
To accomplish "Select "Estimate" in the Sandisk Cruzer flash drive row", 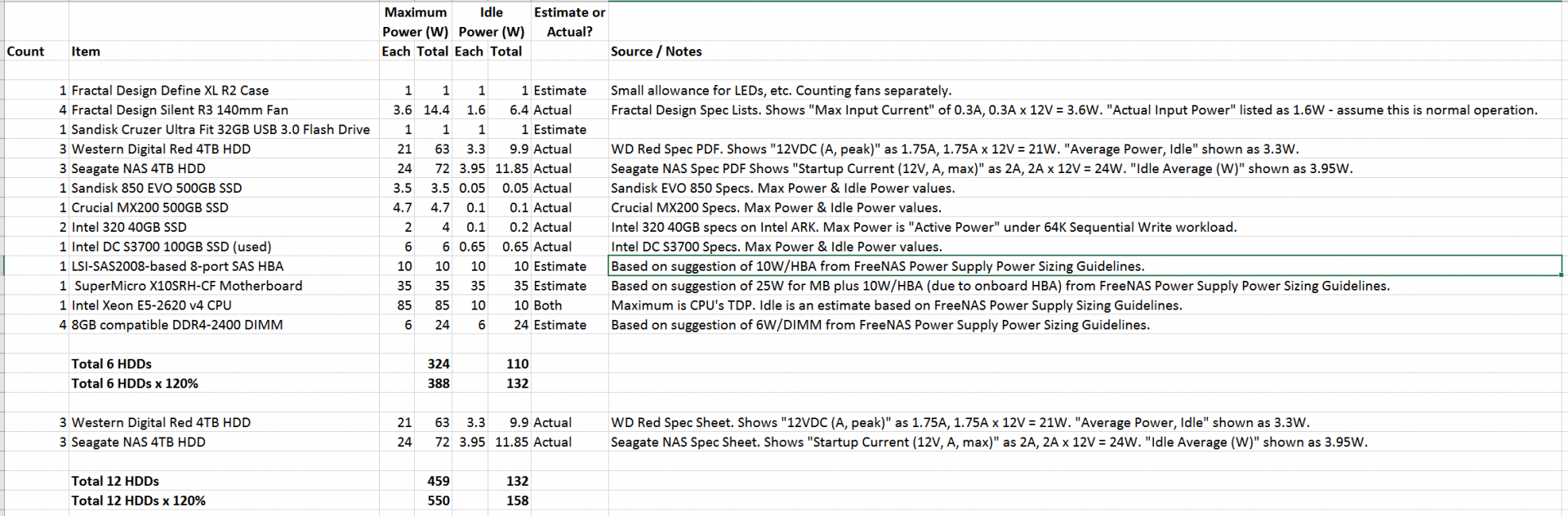I will tap(560, 130).
